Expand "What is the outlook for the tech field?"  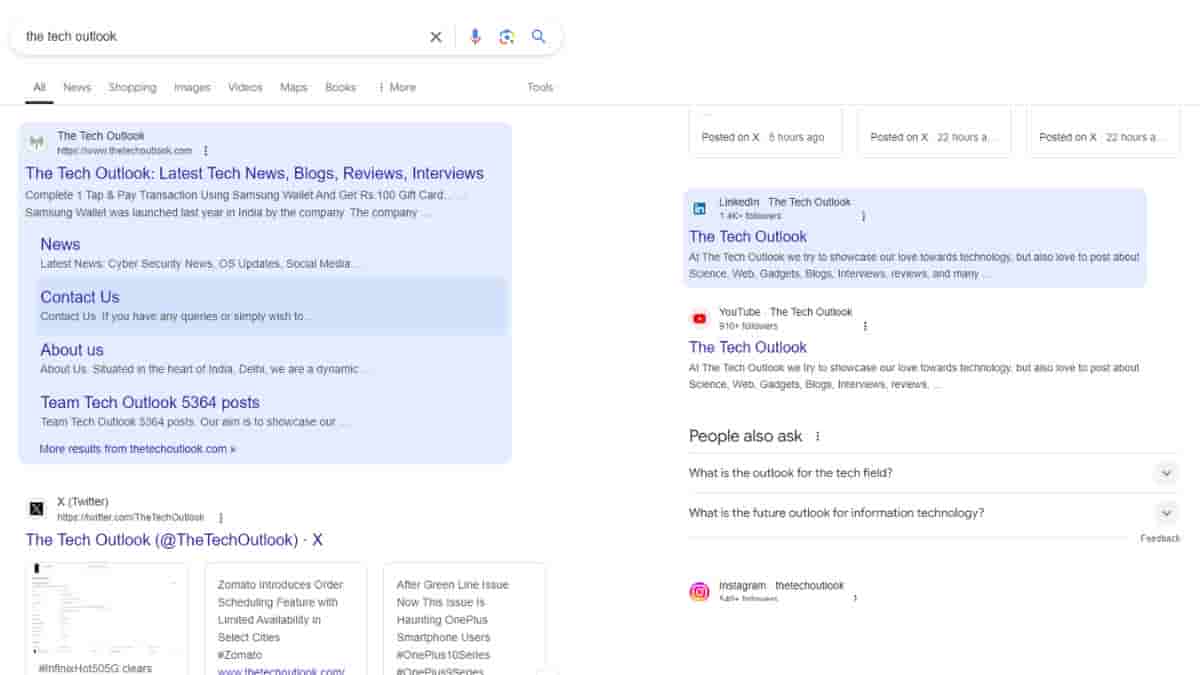pyautogui.click(x=1165, y=473)
